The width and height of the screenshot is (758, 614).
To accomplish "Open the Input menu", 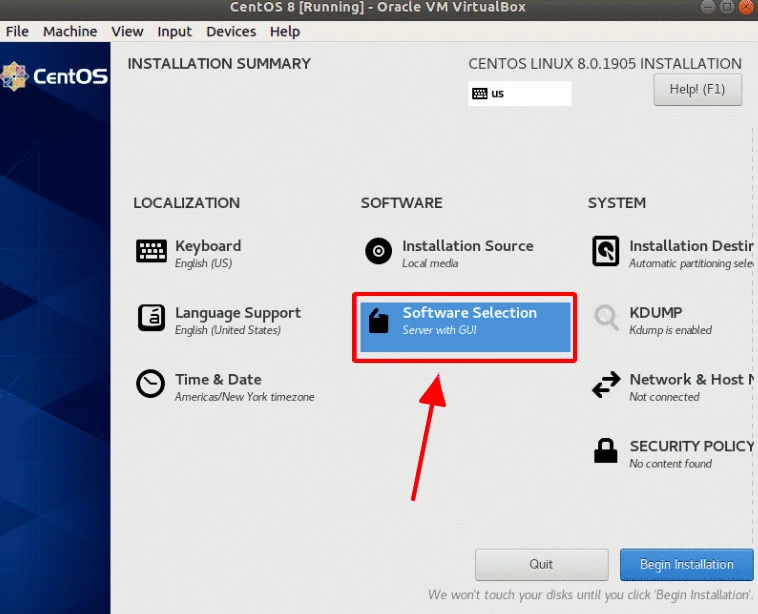I will (175, 31).
